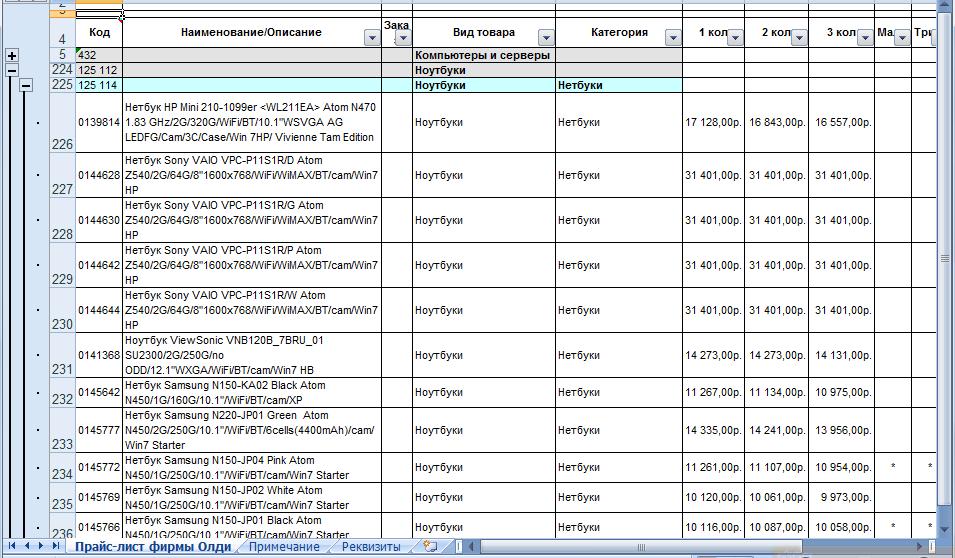Select Нетбук HP Mini 210-1099er description cell

[252, 122]
